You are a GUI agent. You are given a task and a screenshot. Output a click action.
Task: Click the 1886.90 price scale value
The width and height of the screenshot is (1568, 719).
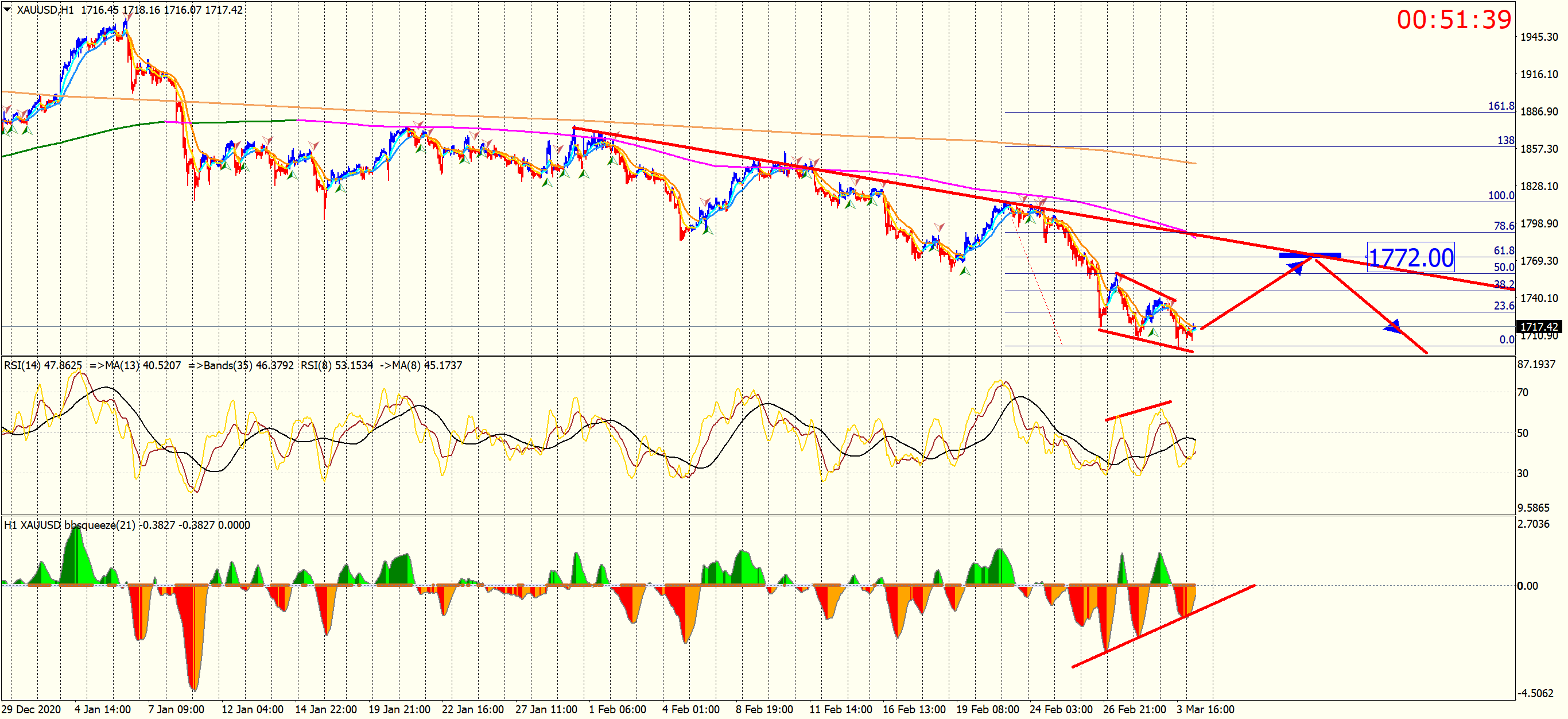(x=1539, y=111)
